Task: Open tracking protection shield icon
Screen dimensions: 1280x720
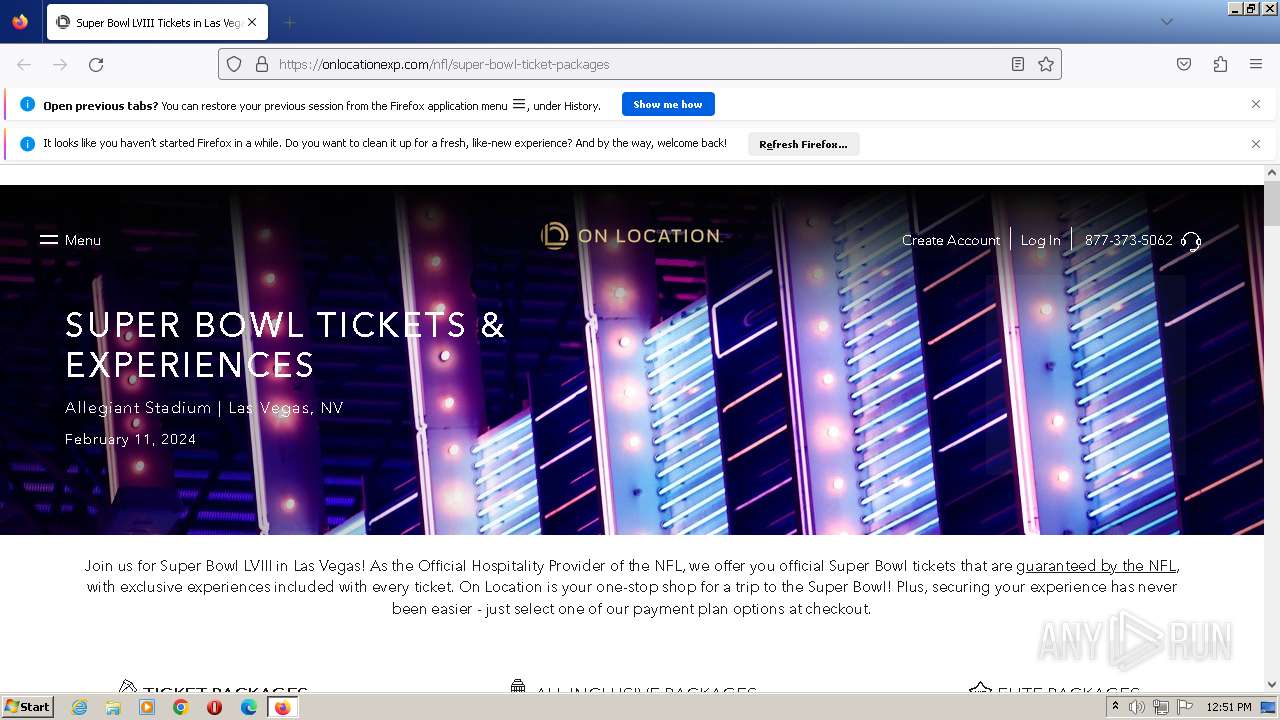Action: 234,64
